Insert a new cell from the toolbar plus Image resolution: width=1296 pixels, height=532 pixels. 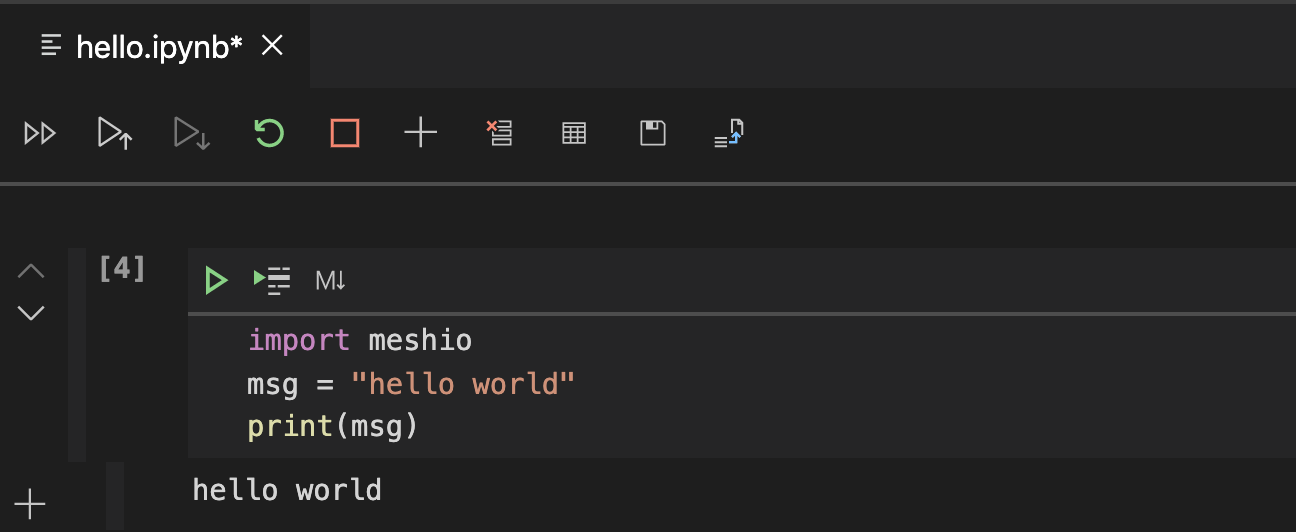pos(421,133)
